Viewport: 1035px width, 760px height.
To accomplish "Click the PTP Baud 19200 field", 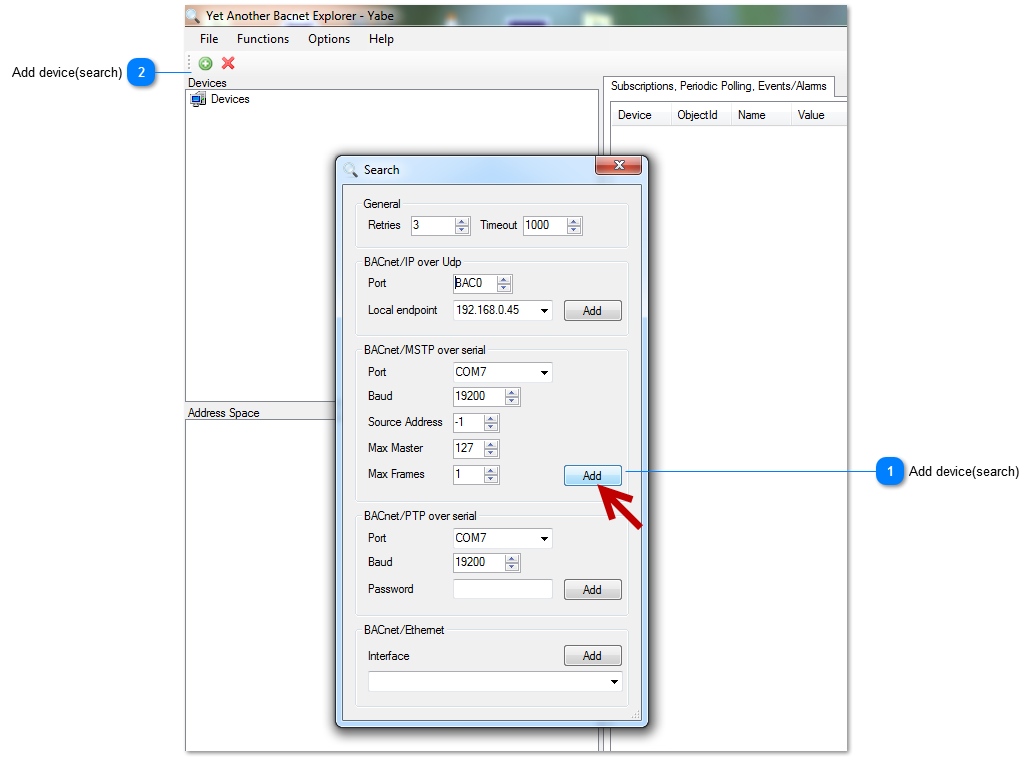I will click(479, 563).
